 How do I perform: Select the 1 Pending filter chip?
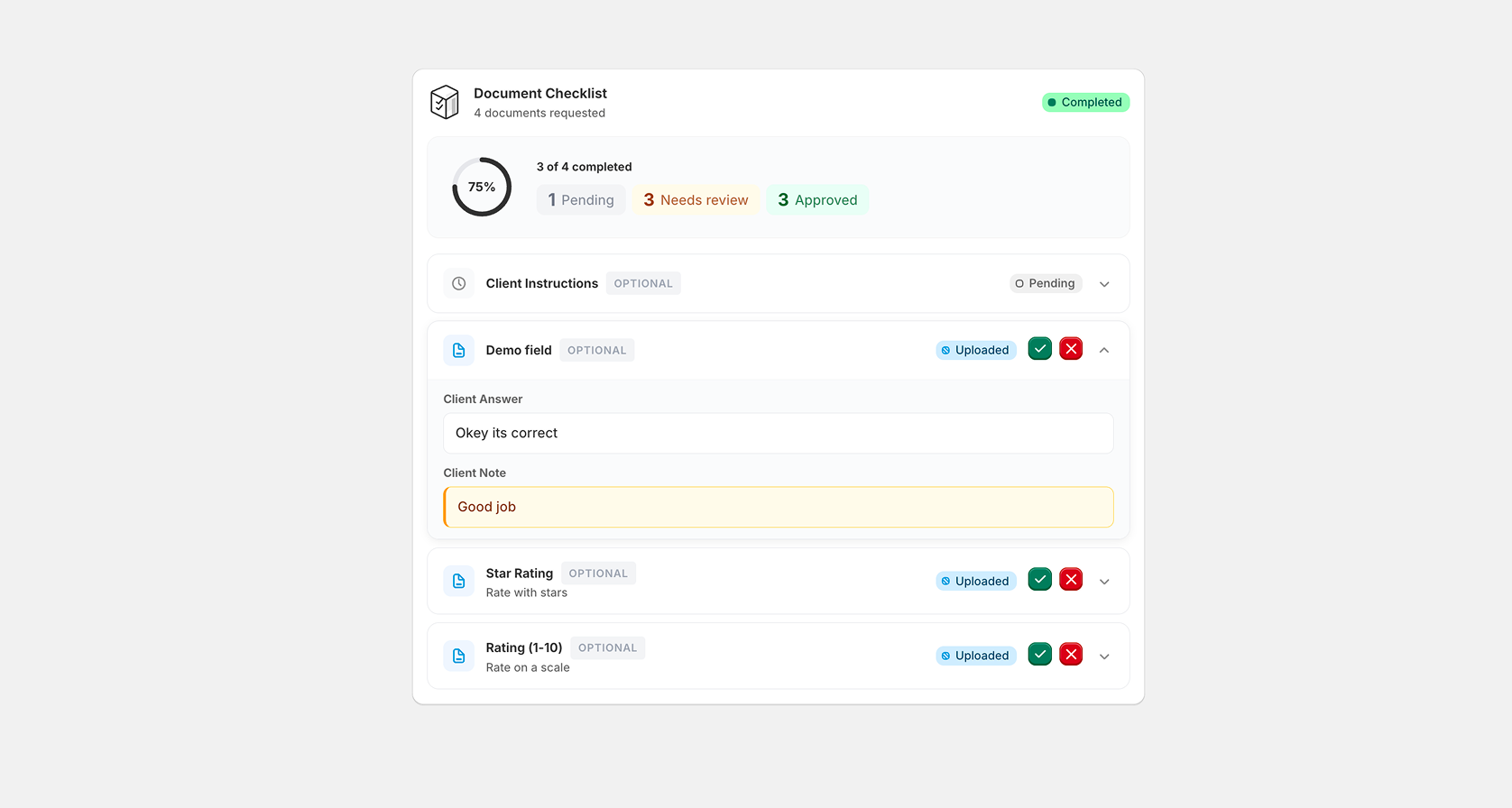point(581,200)
